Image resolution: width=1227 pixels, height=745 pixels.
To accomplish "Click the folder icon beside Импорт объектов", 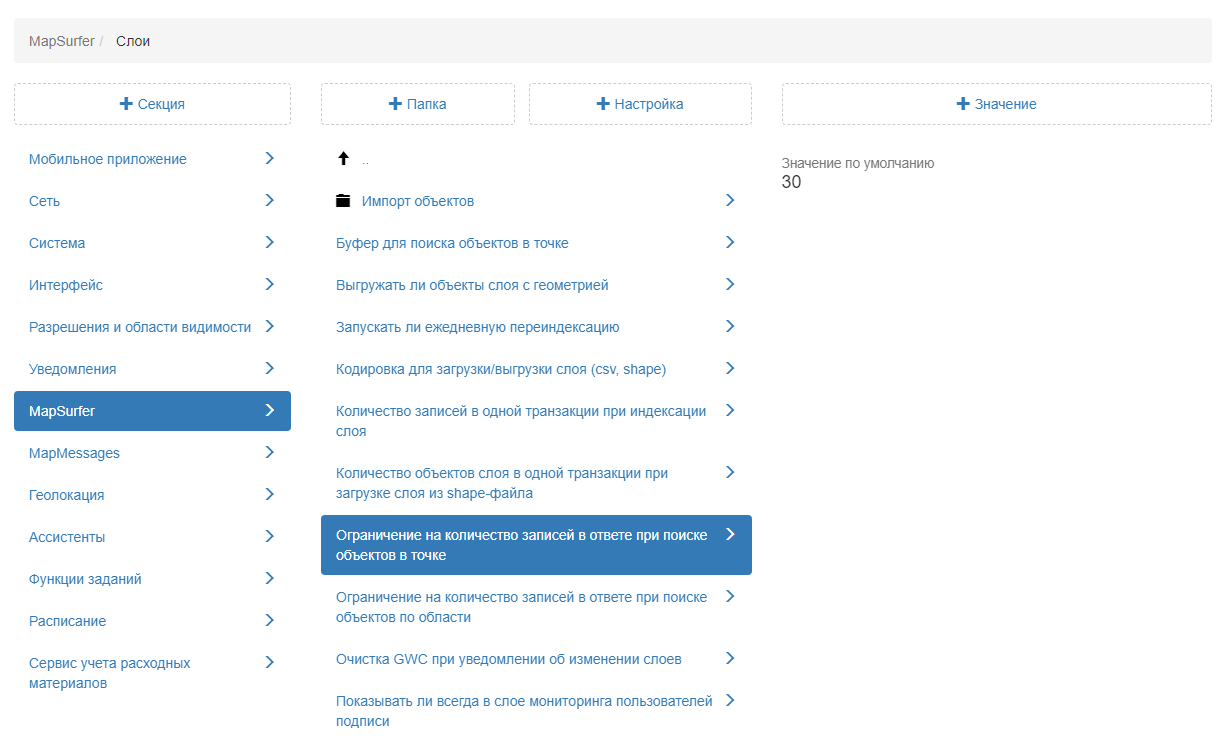I will [343, 201].
